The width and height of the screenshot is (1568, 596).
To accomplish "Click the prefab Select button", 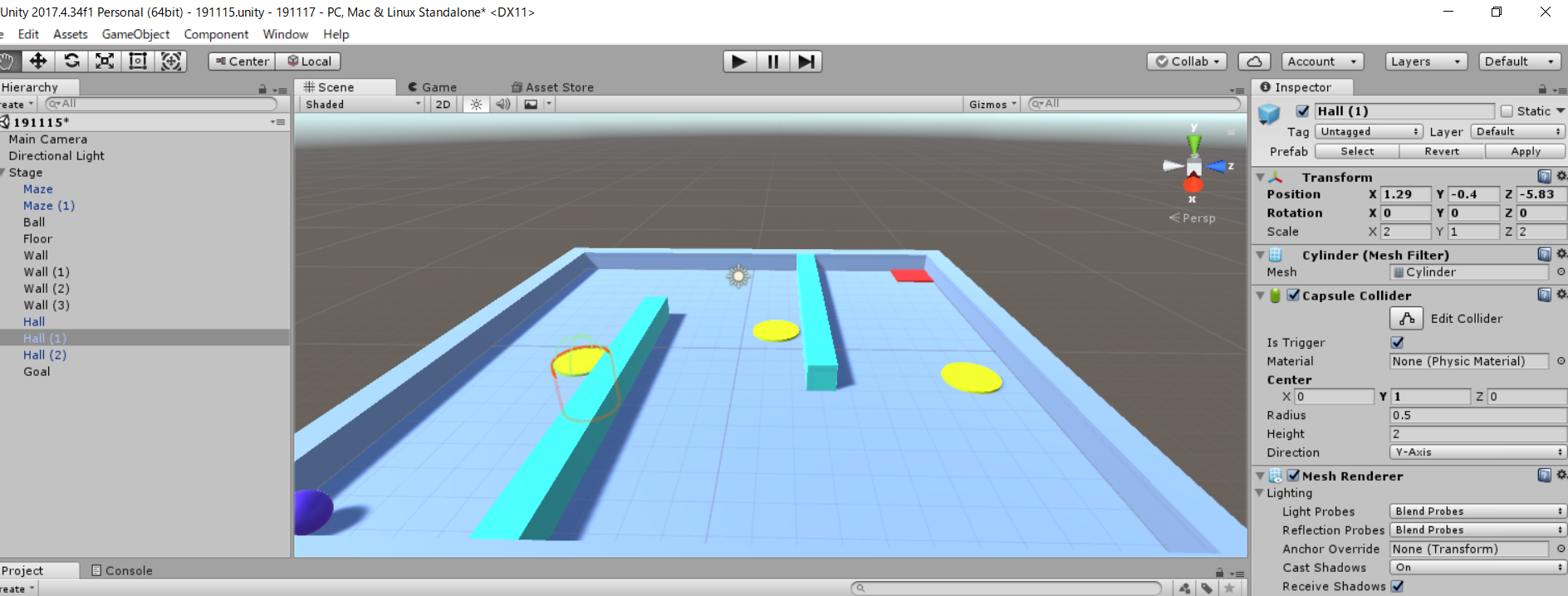I will click(x=1357, y=151).
